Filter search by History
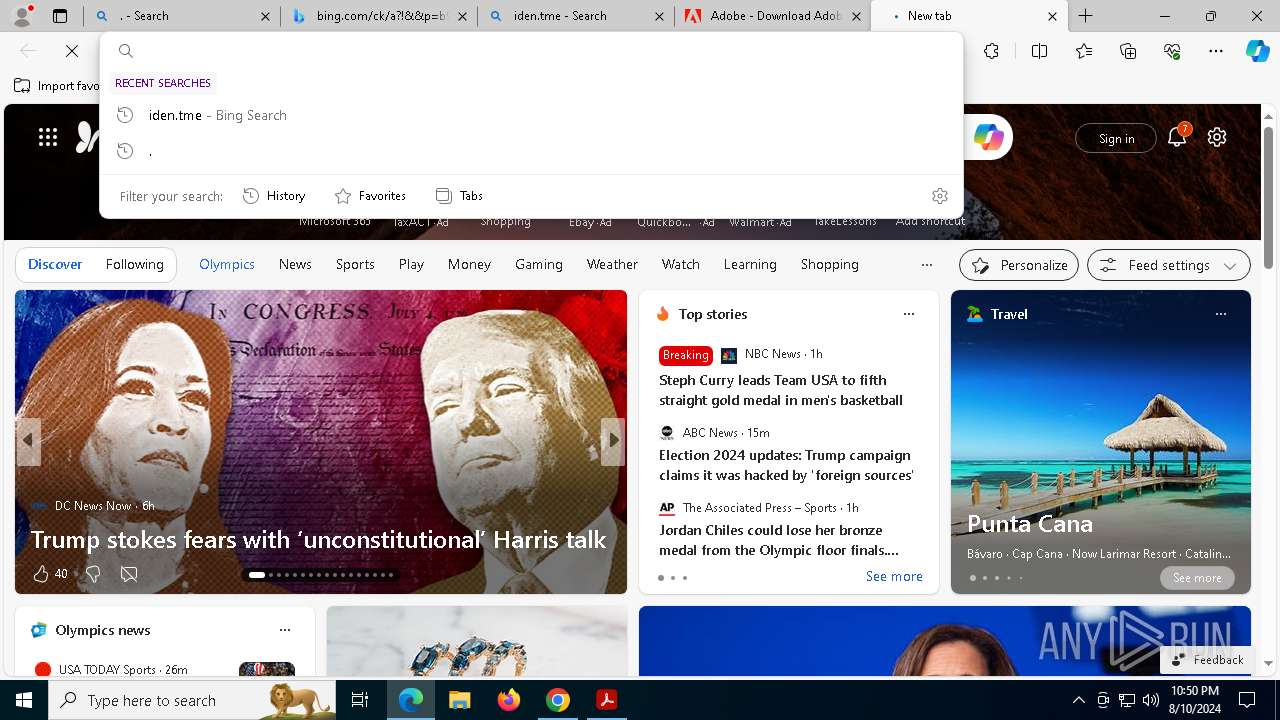This screenshot has height=720, width=1280. [274, 196]
